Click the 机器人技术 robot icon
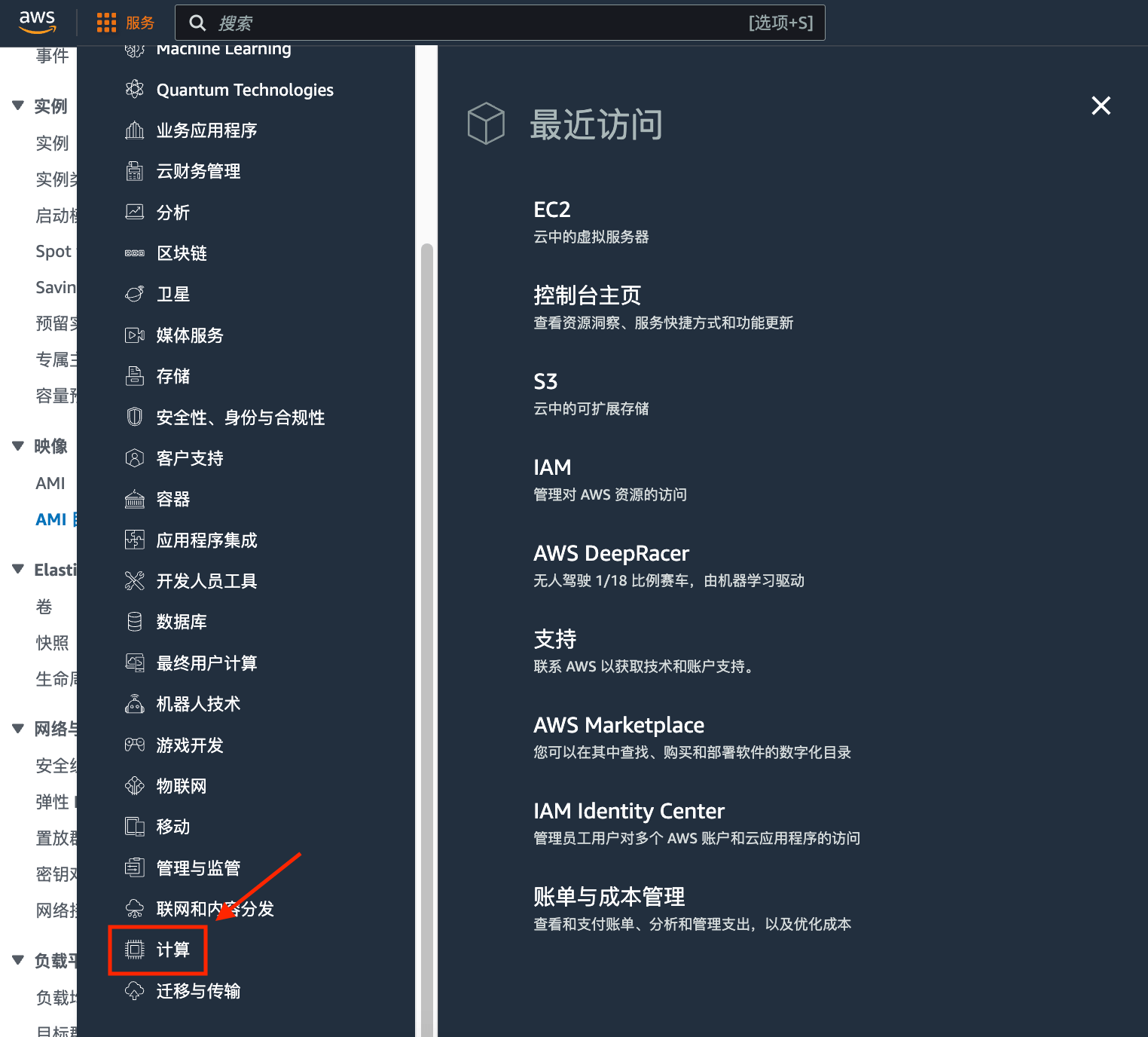The image size is (1148, 1037). click(x=135, y=704)
